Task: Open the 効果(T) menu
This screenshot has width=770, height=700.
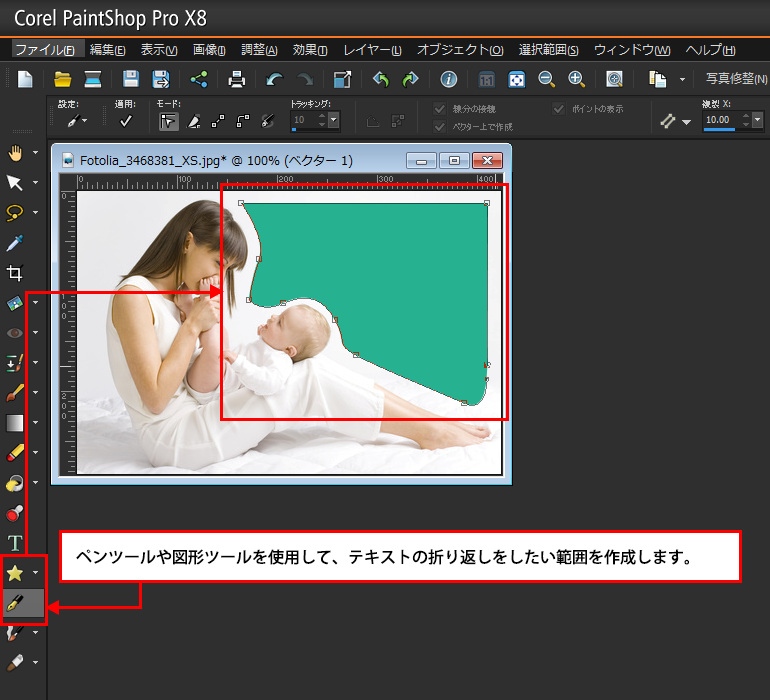Action: (x=310, y=50)
